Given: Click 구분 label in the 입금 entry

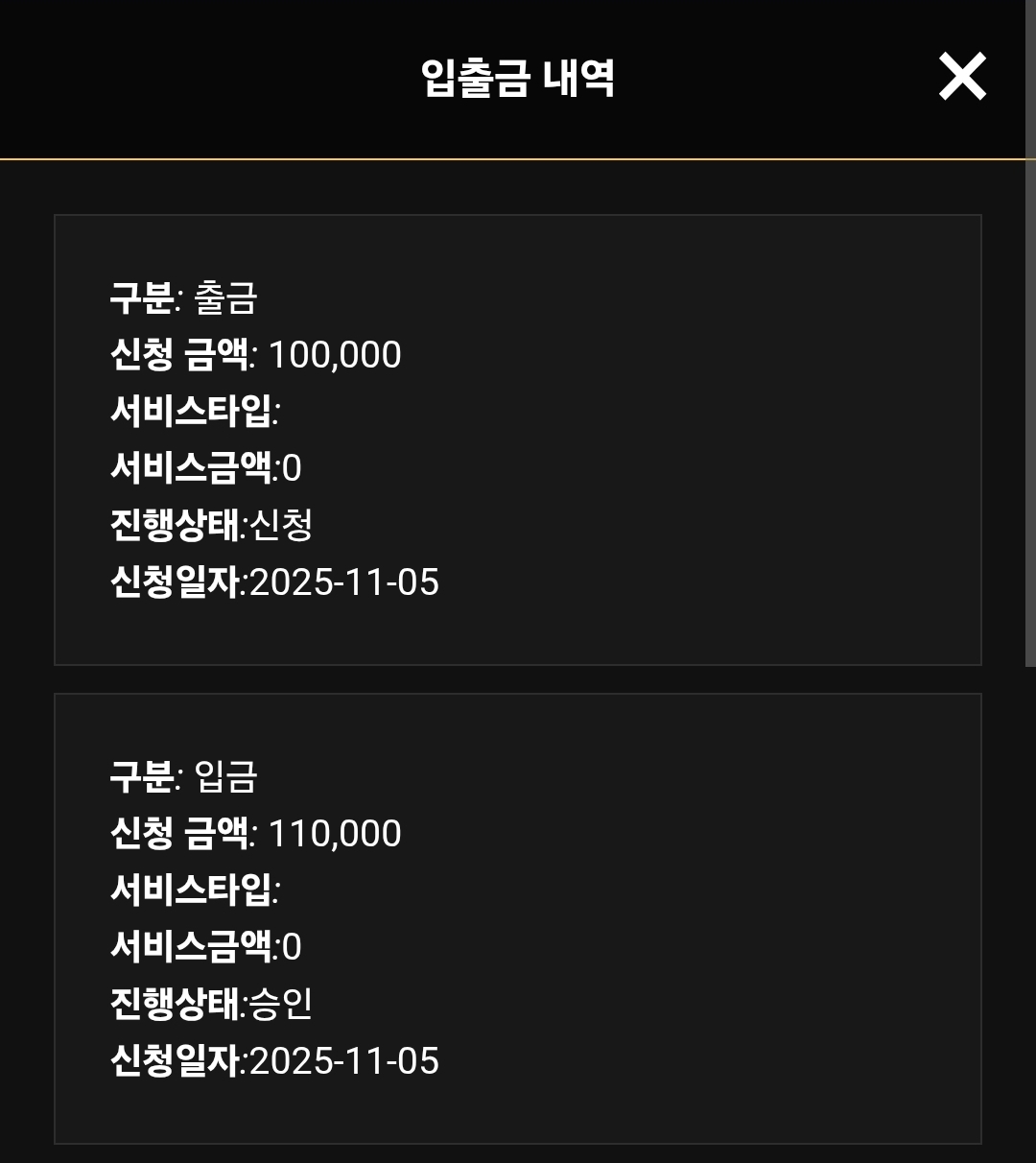Looking at the screenshot, I should pos(141,776).
